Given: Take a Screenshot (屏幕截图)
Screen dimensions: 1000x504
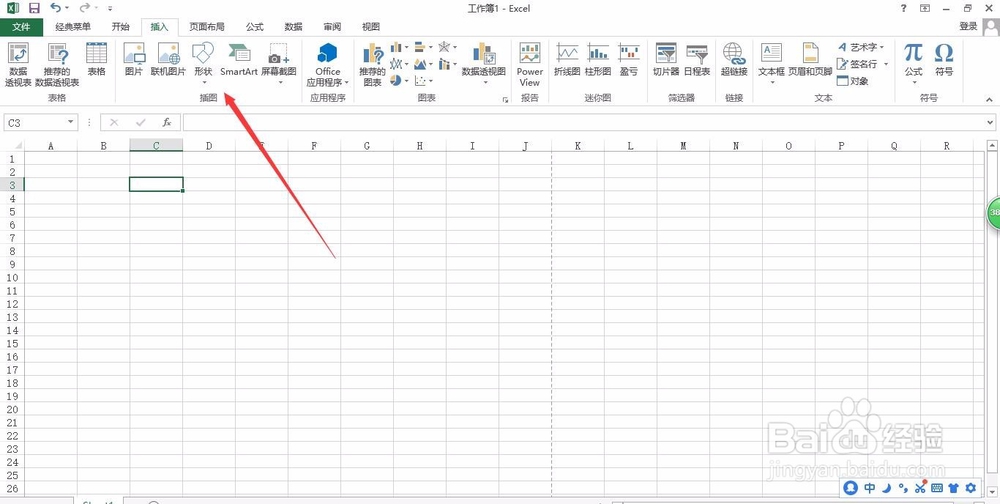Looking at the screenshot, I should tap(279, 64).
